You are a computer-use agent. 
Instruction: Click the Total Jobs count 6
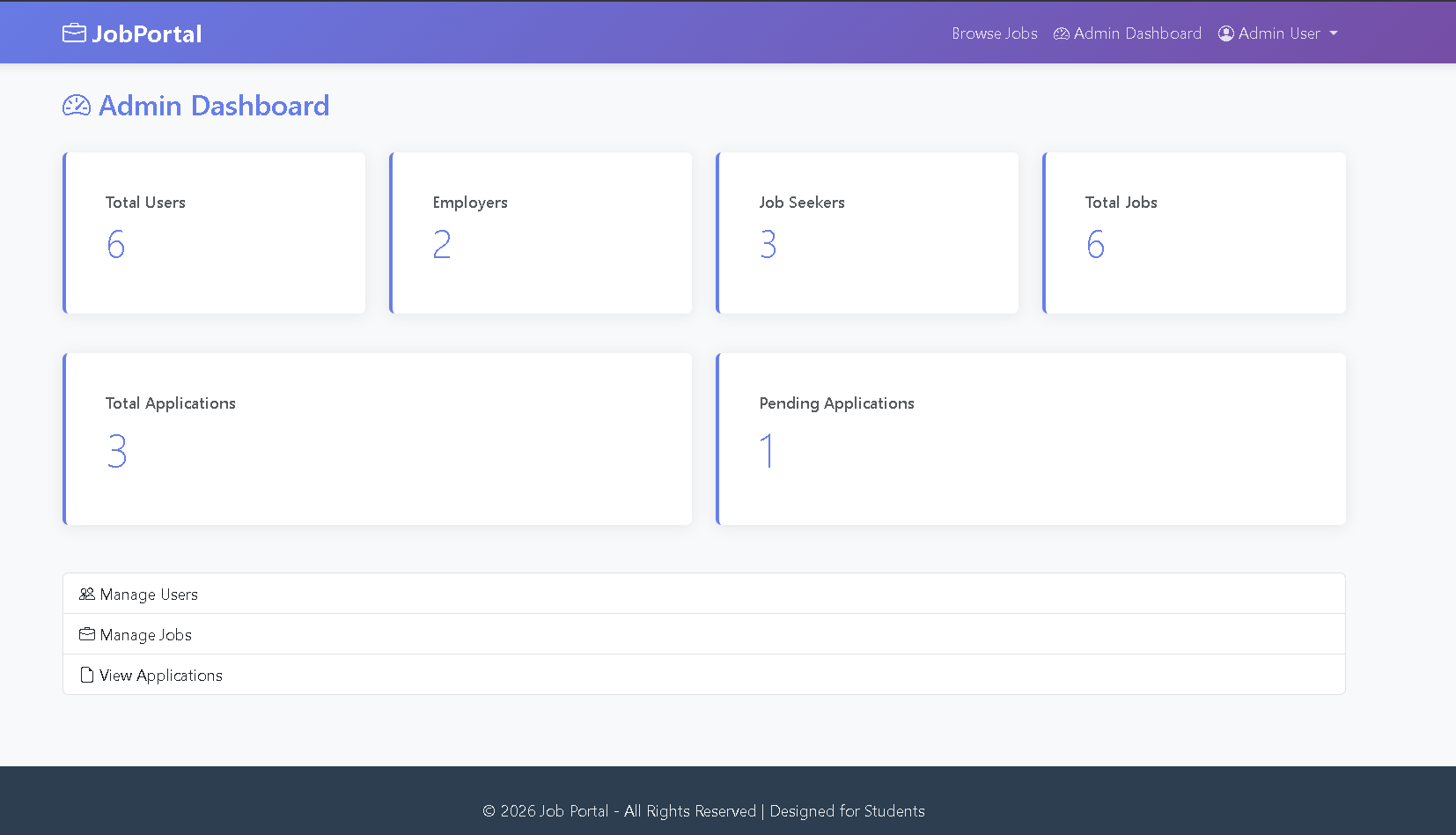pos(1096,244)
